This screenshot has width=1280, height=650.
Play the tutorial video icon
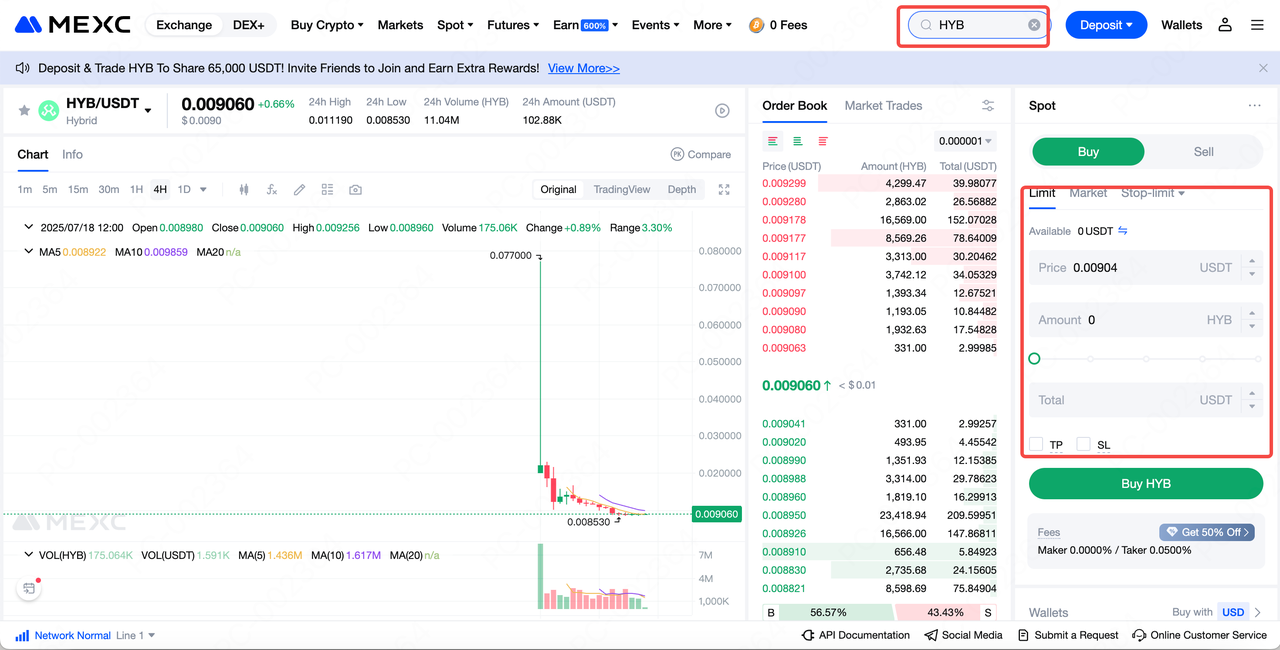click(723, 111)
